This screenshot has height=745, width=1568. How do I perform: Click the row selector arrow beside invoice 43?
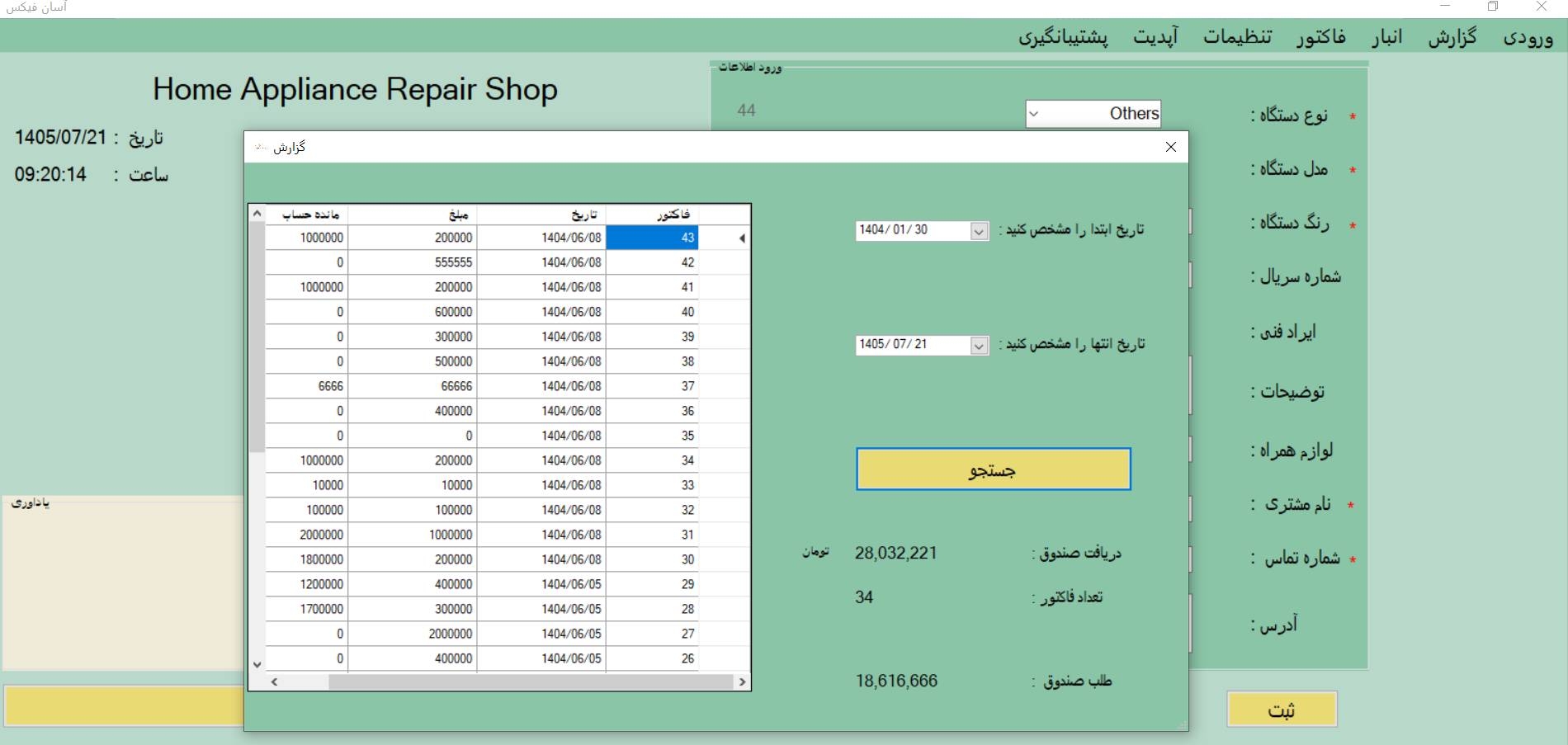click(725, 238)
